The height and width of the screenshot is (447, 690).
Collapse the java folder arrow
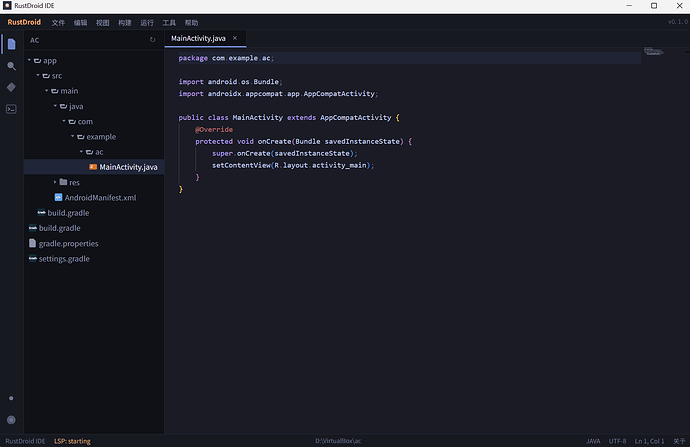55,106
